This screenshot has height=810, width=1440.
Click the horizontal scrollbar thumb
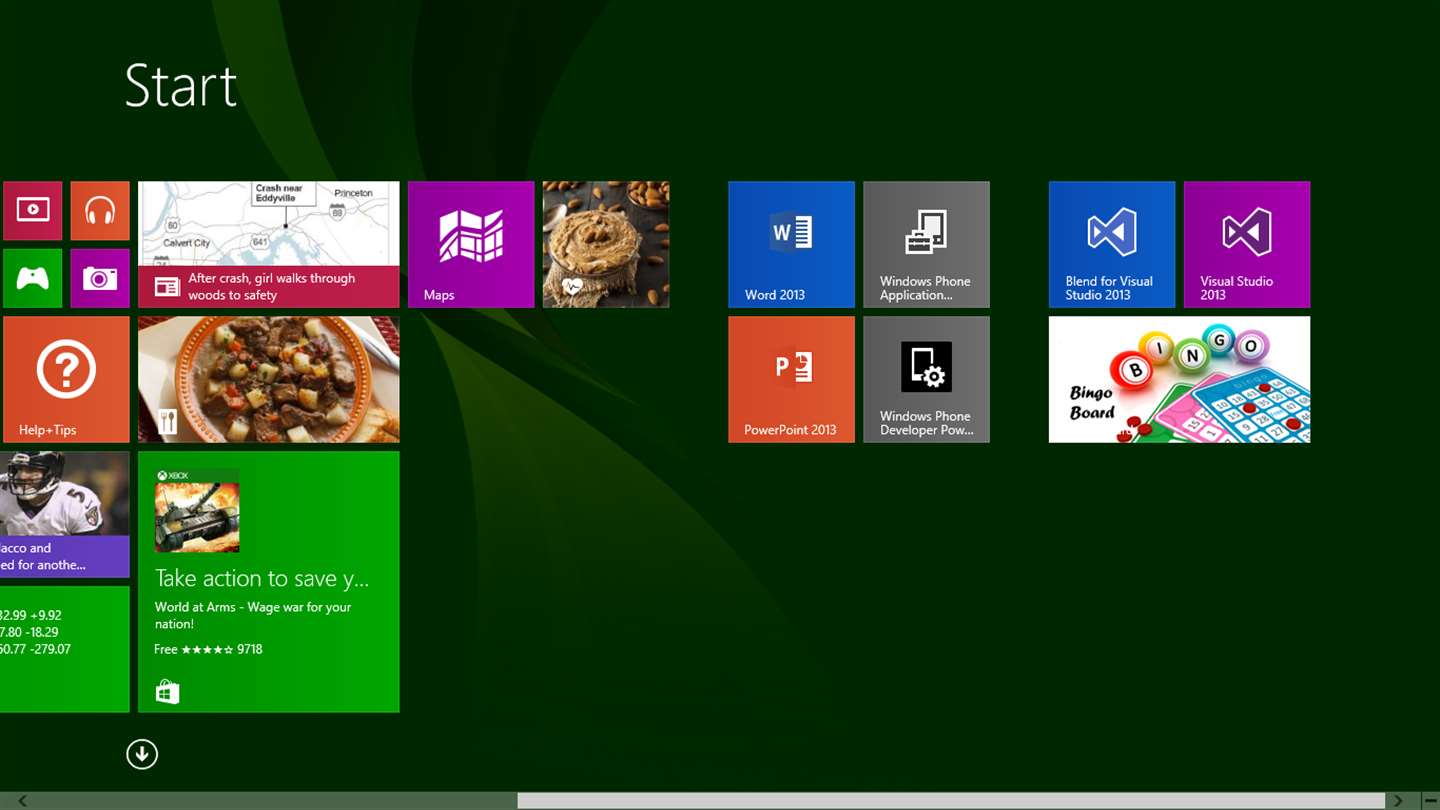pos(951,801)
